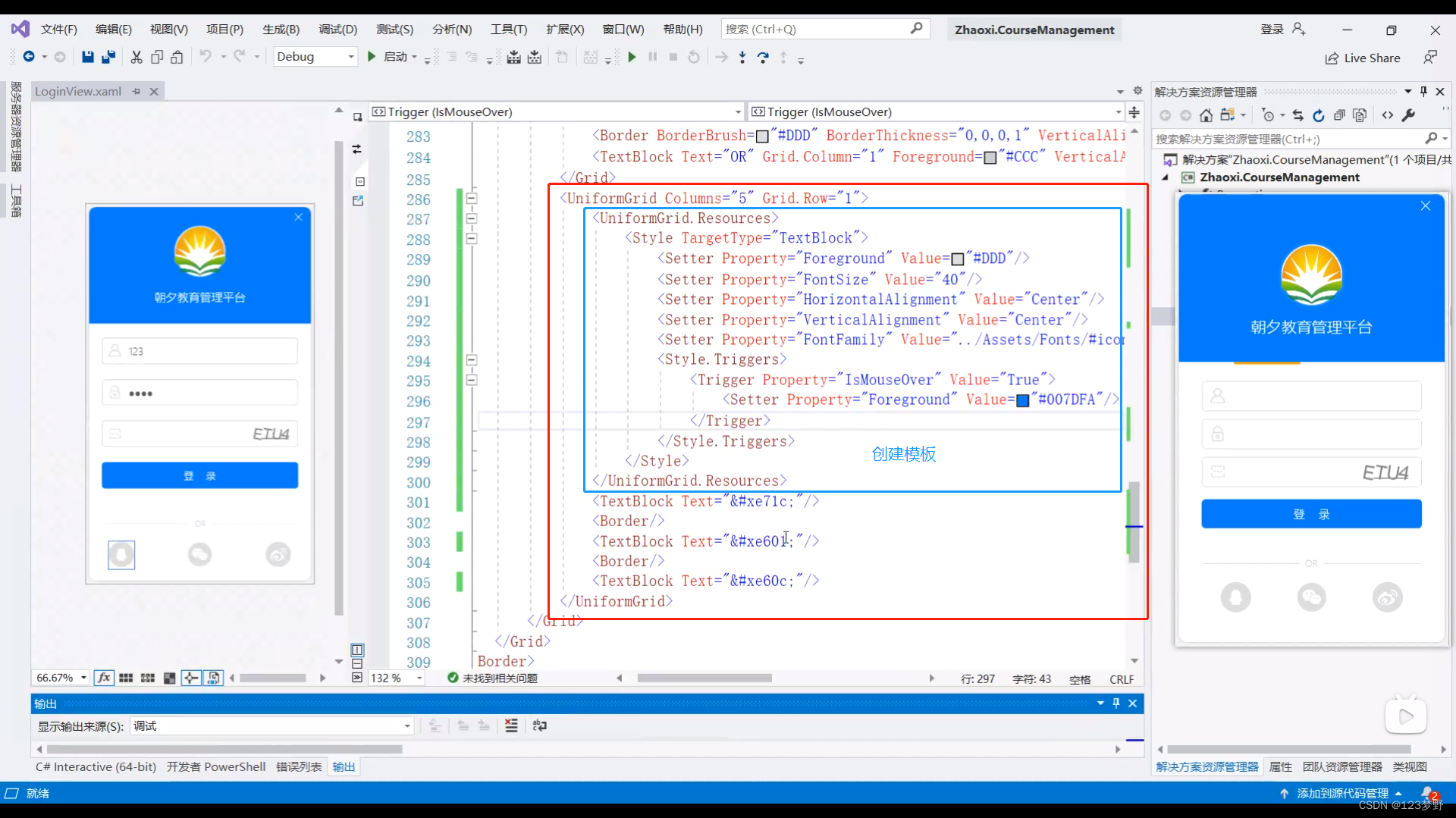
Task: Collapse the UniformGrid block at line 286
Action: tap(471, 199)
